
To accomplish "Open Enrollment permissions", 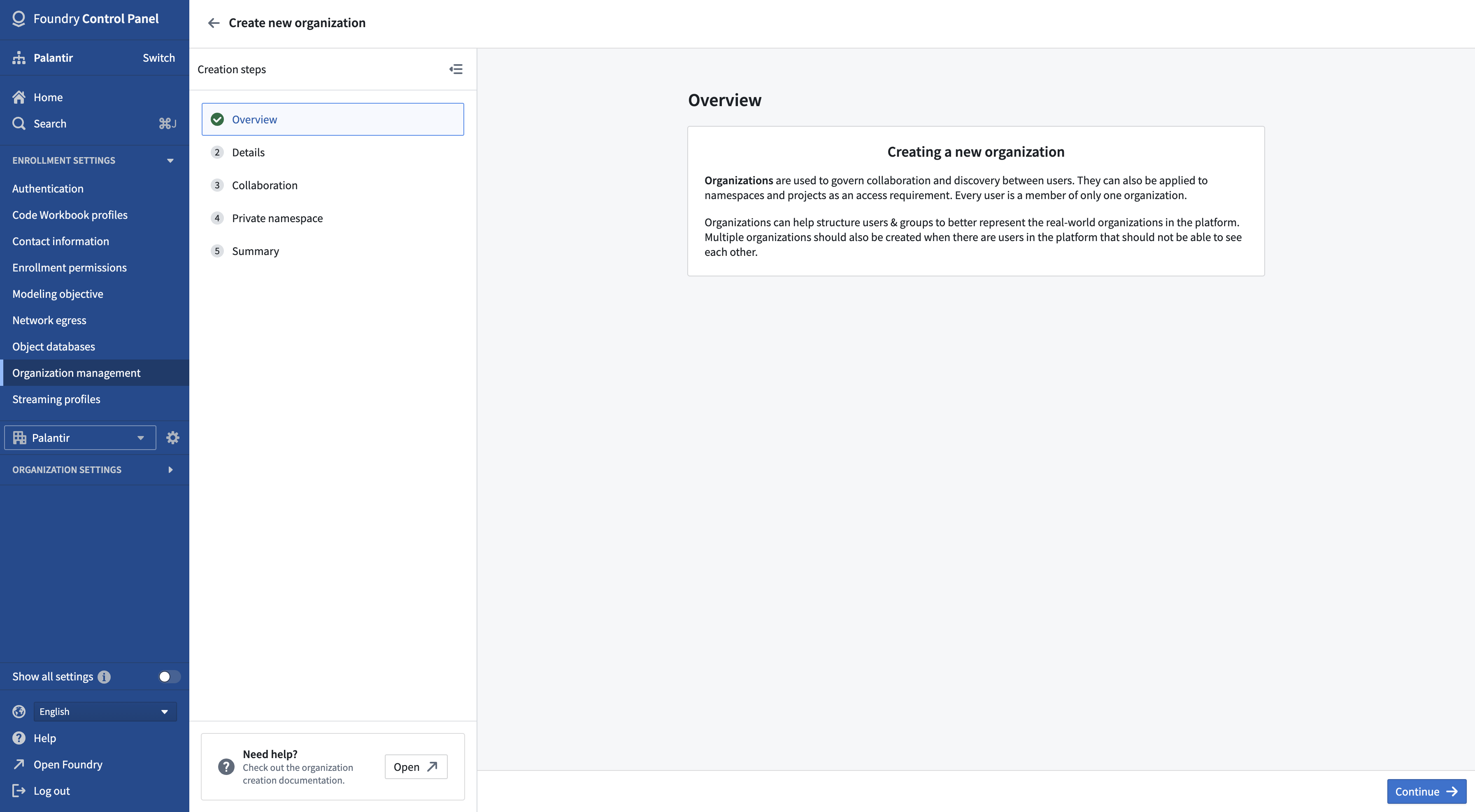I will tap(95, 268).
